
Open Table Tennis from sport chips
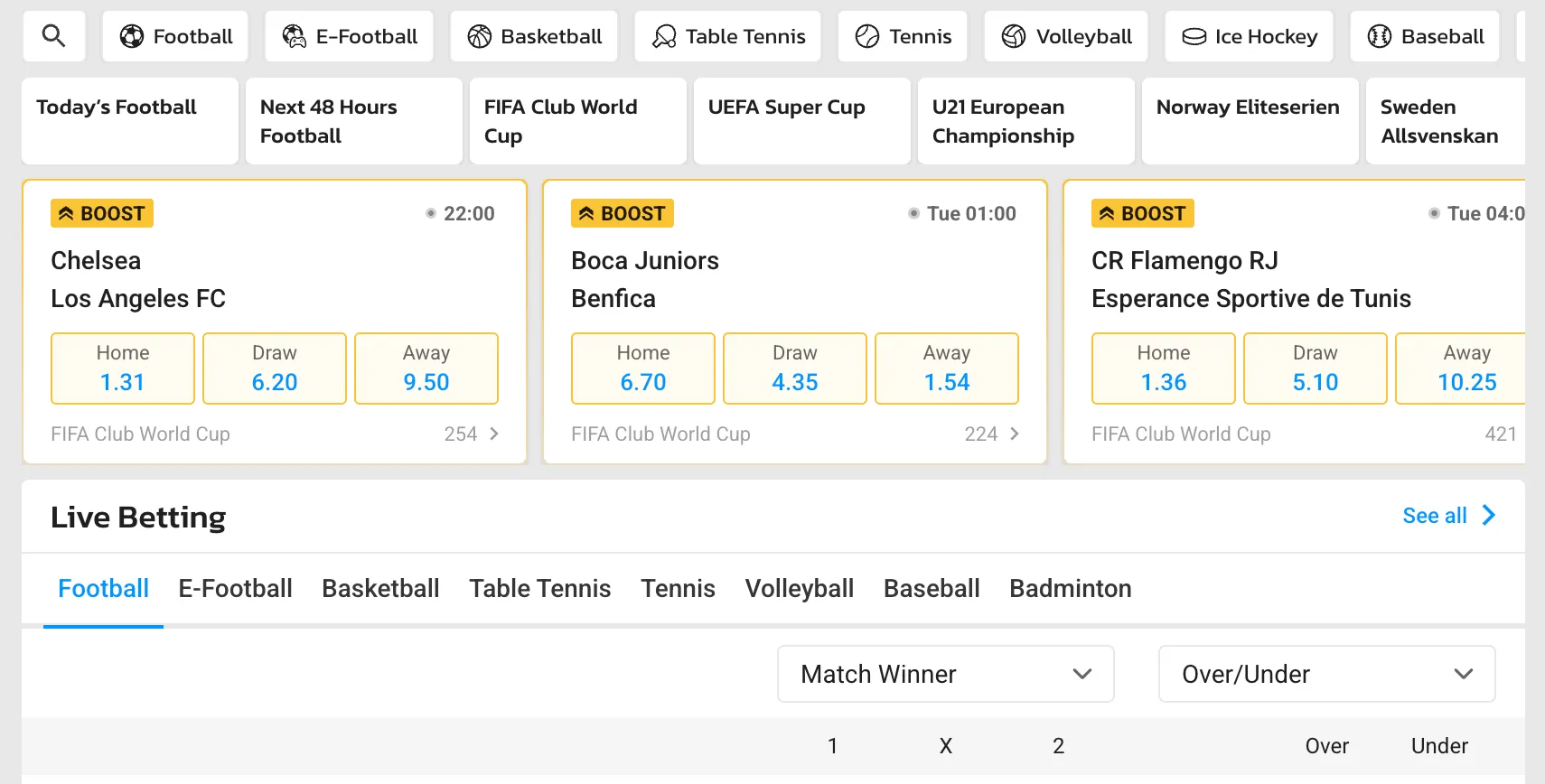point(664,36)
